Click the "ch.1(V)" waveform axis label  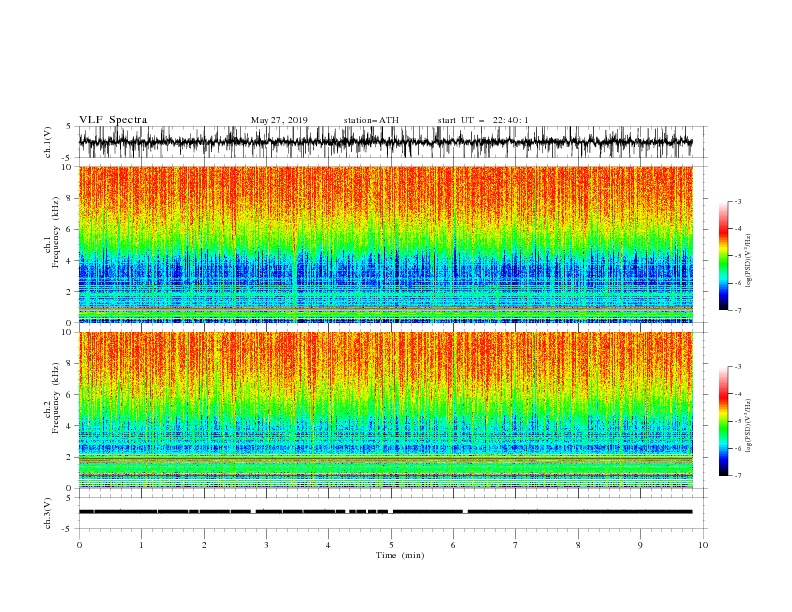[48, 142]
